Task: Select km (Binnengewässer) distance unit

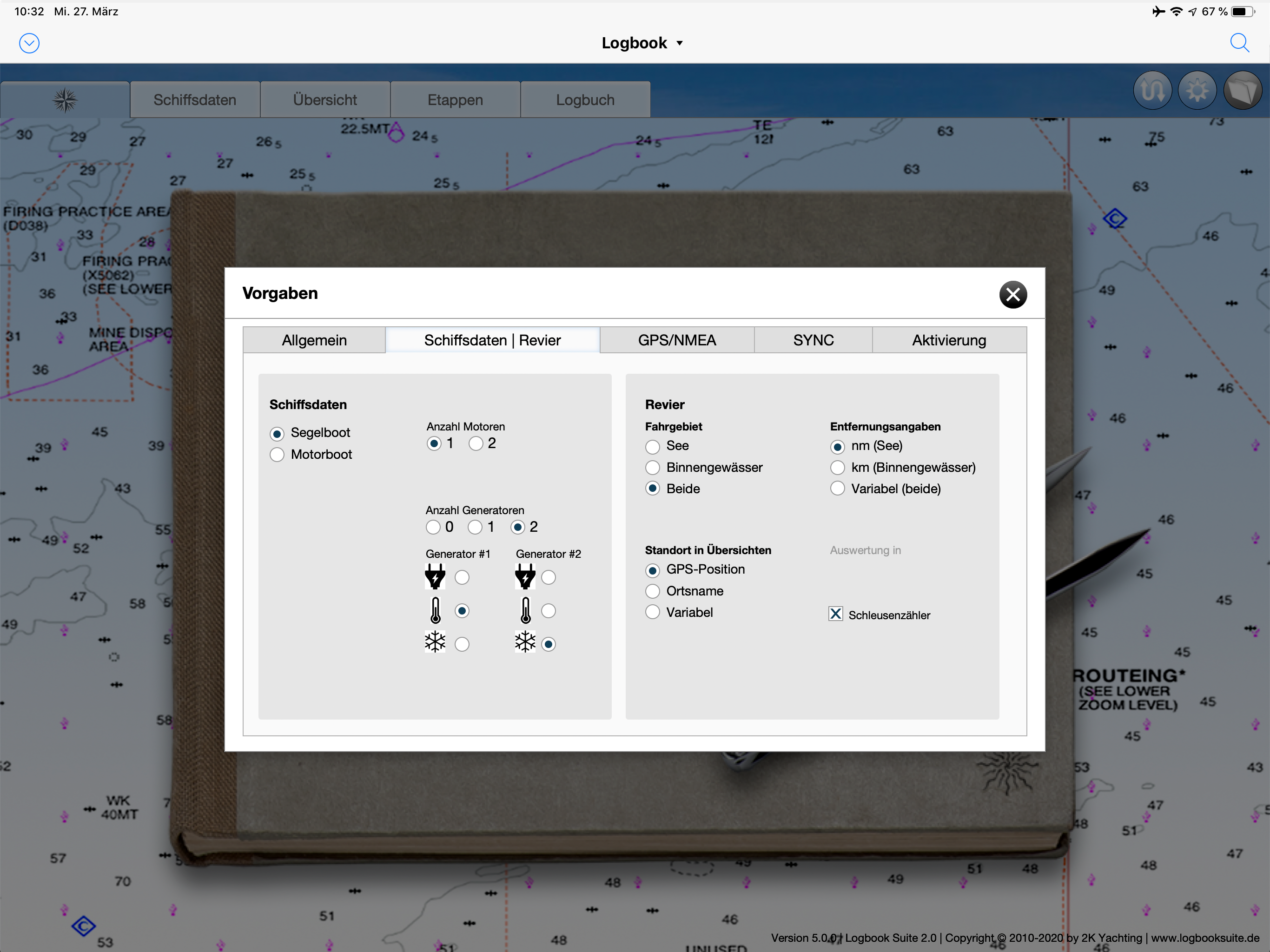Action: [838, 468]
